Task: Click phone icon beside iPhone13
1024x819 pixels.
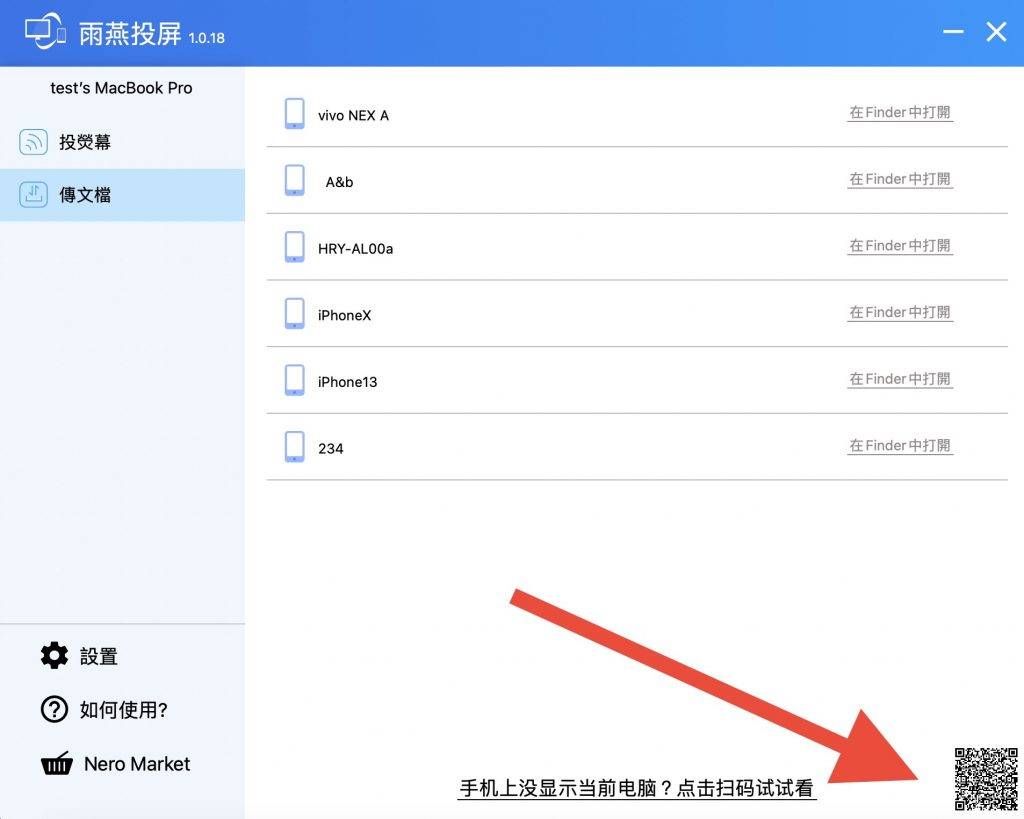Action: point(295,380)
